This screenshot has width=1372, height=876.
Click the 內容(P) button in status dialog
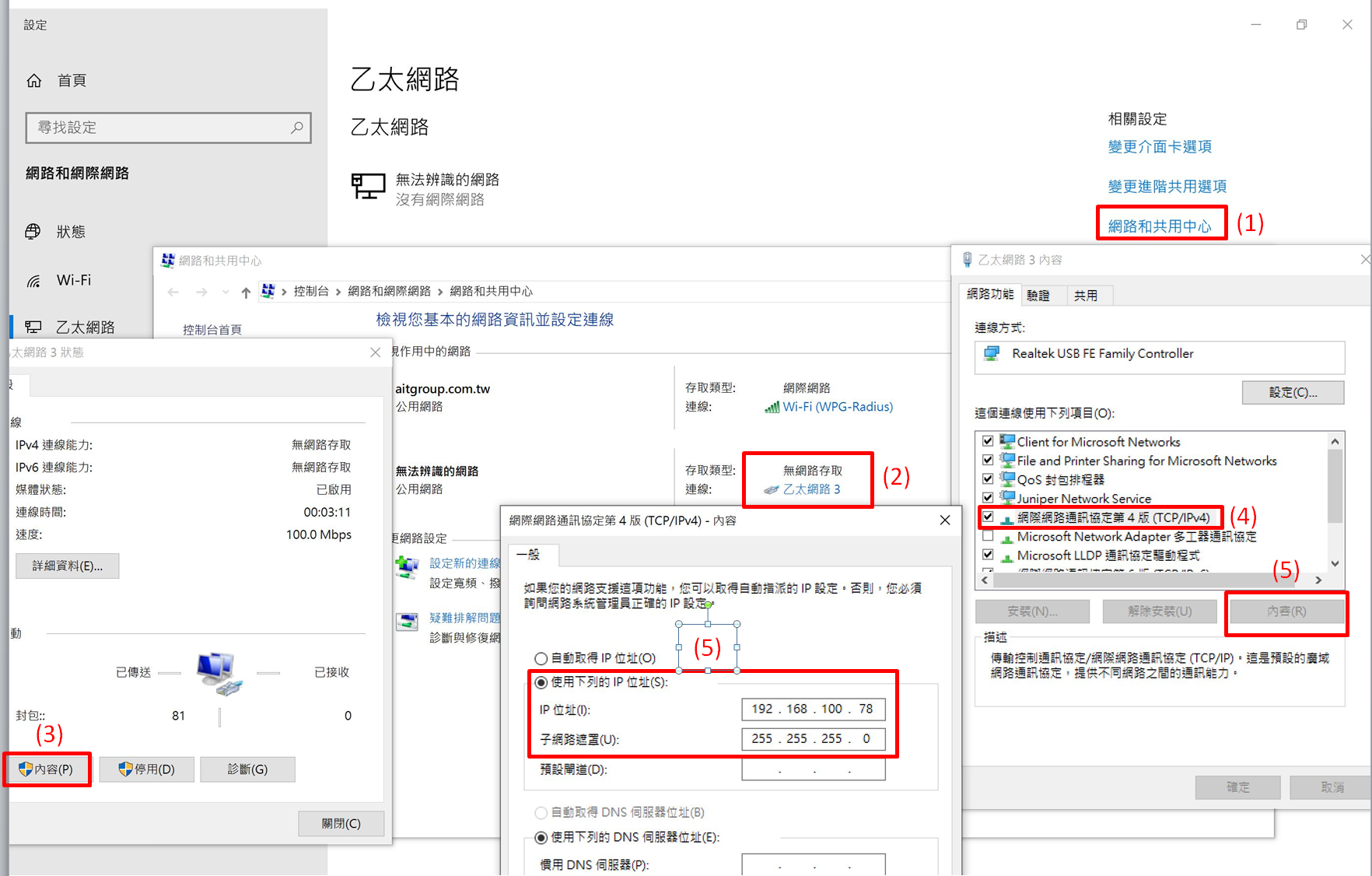[x=47, y=769]
